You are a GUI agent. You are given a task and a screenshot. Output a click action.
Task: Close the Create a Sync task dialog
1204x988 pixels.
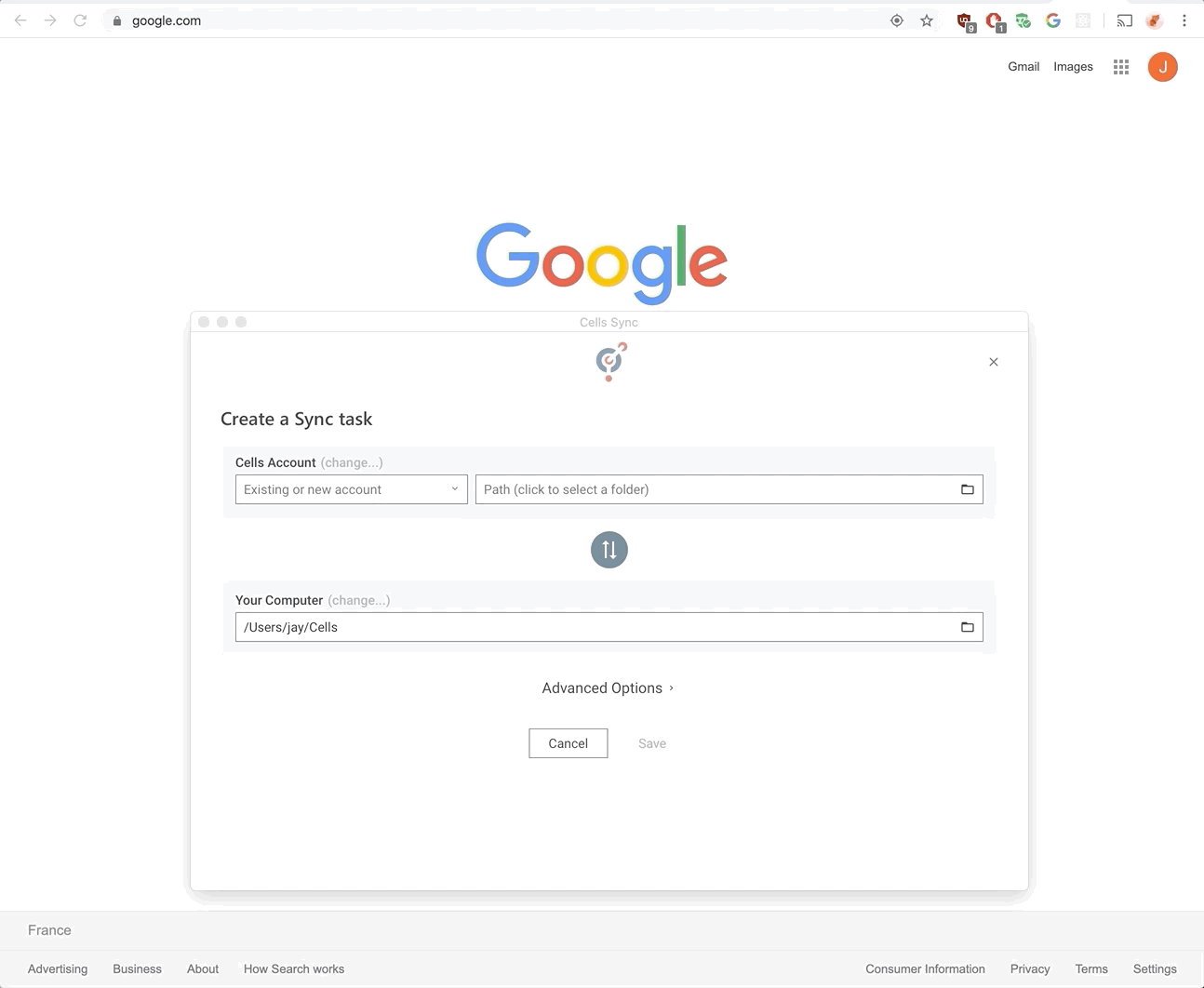[x=994, y=362]
